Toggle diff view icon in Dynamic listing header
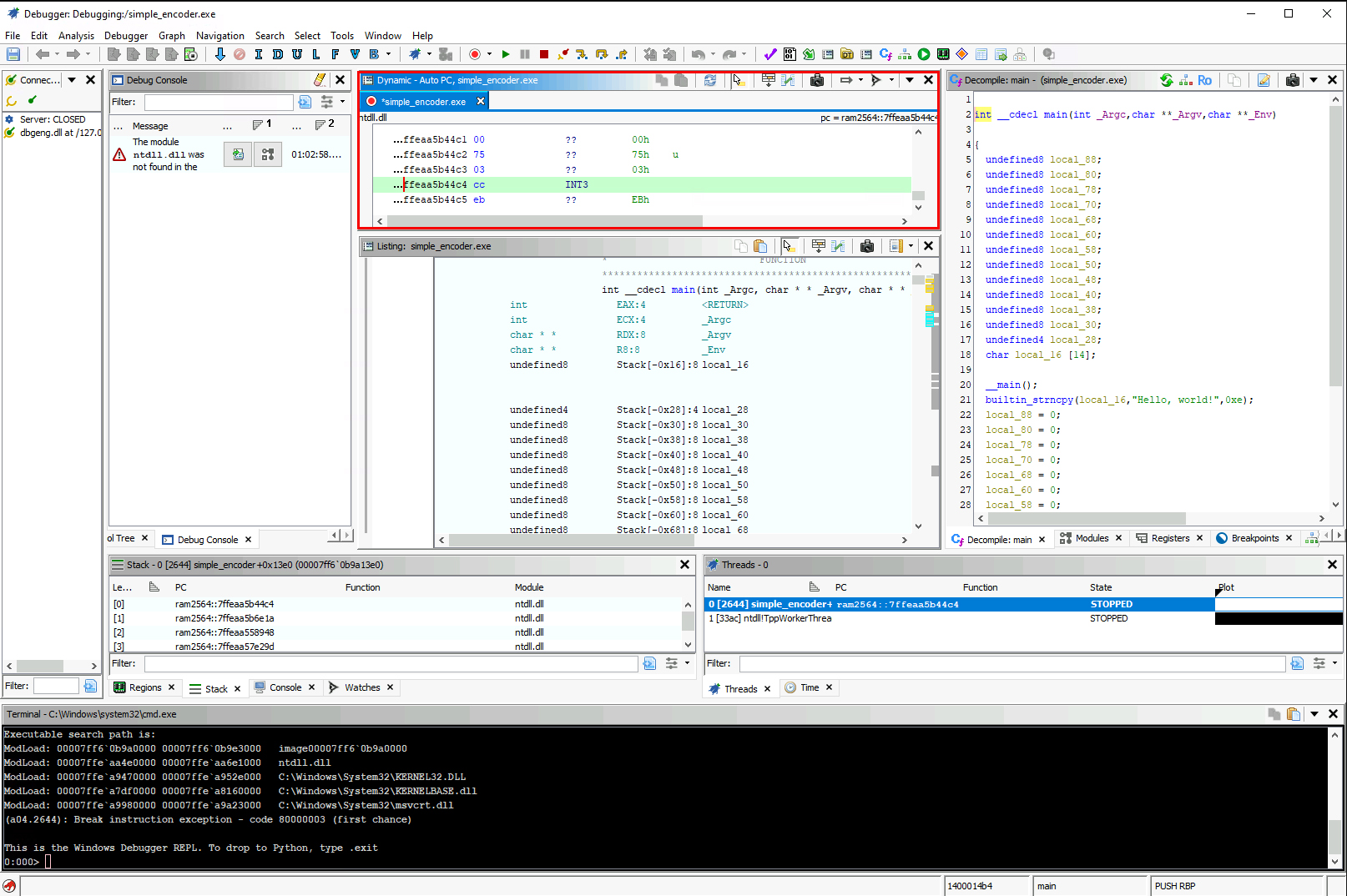1347x896 pixels. 787,80
